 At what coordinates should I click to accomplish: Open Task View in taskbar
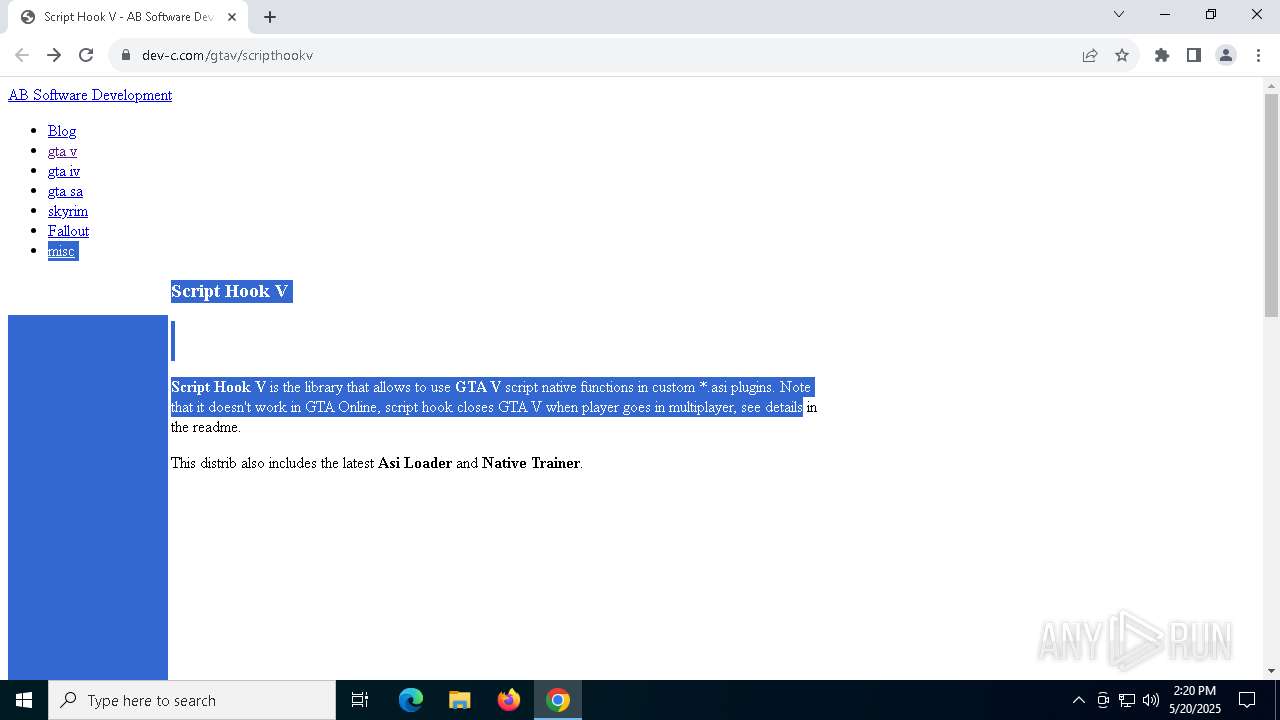[x=360, y=700]
